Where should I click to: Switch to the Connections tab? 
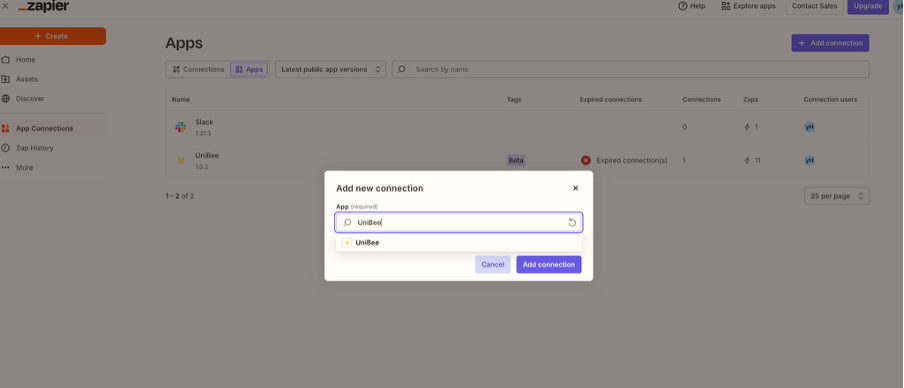(198, 69)
